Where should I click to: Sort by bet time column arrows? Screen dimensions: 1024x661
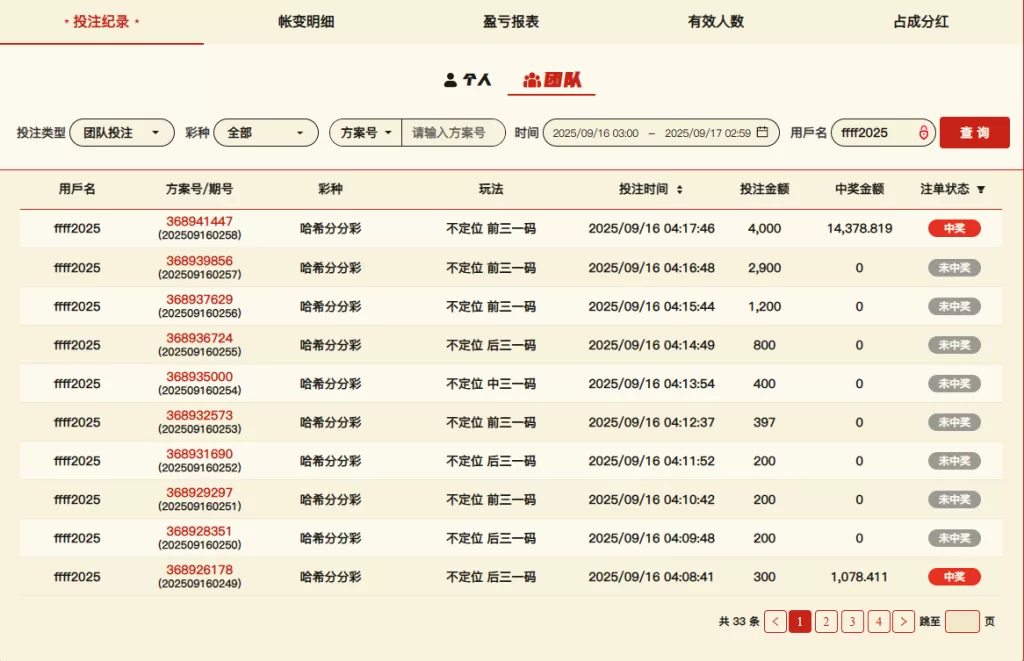coord(680,189)
